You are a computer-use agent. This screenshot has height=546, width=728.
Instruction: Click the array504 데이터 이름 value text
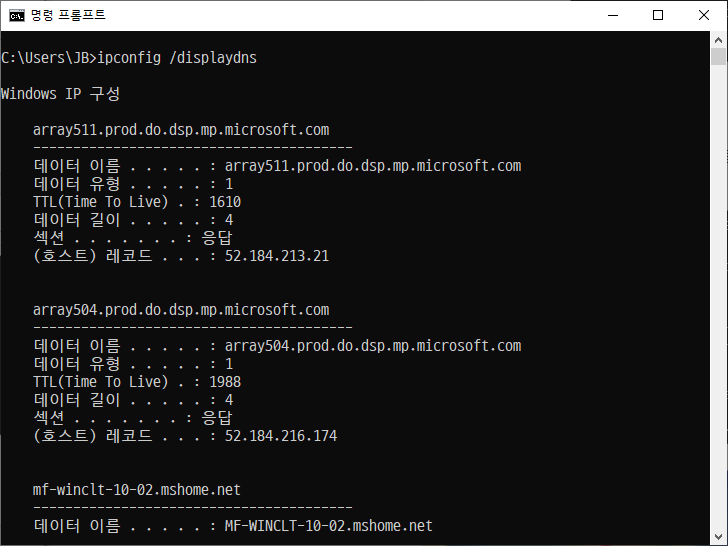(373, 346)
